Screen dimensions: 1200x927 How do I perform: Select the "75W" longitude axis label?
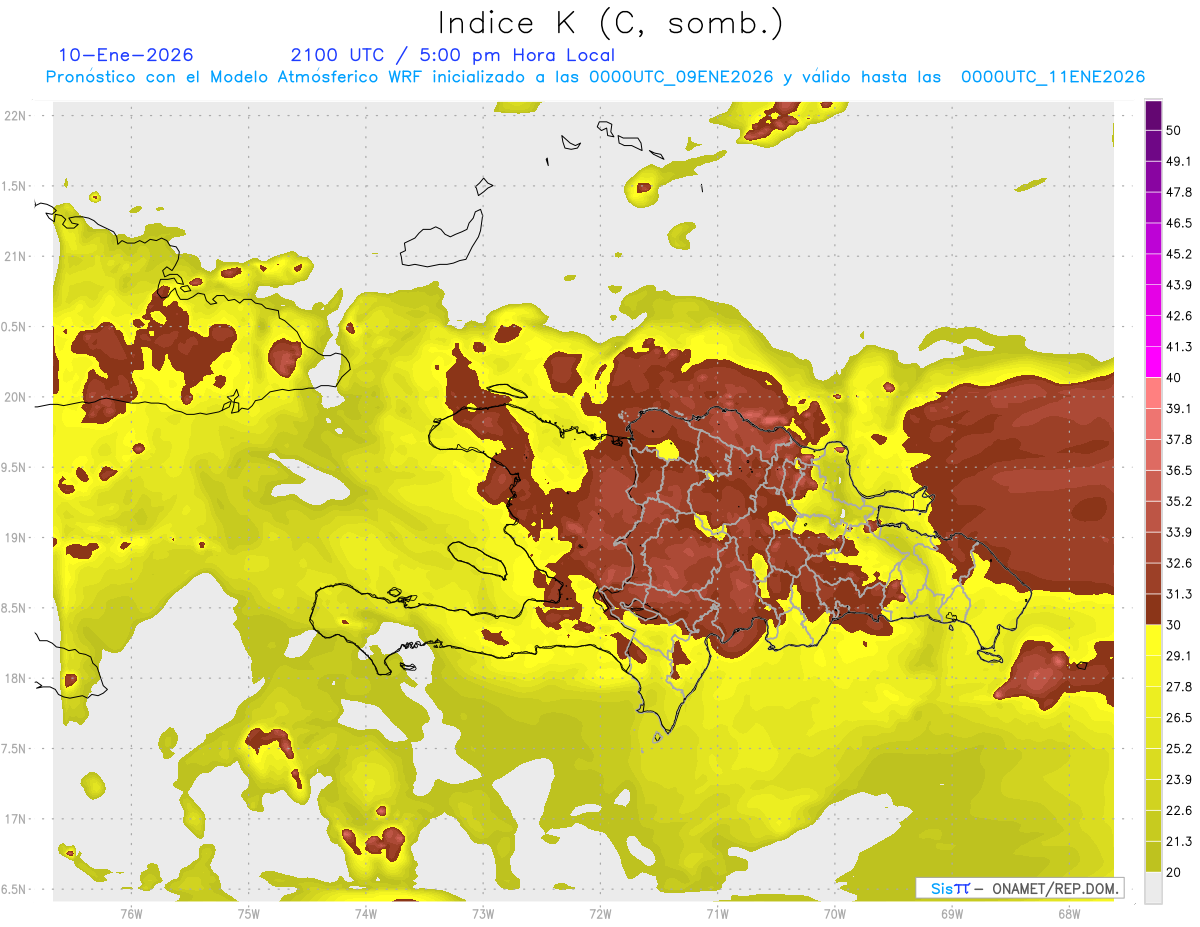point(248,913)
